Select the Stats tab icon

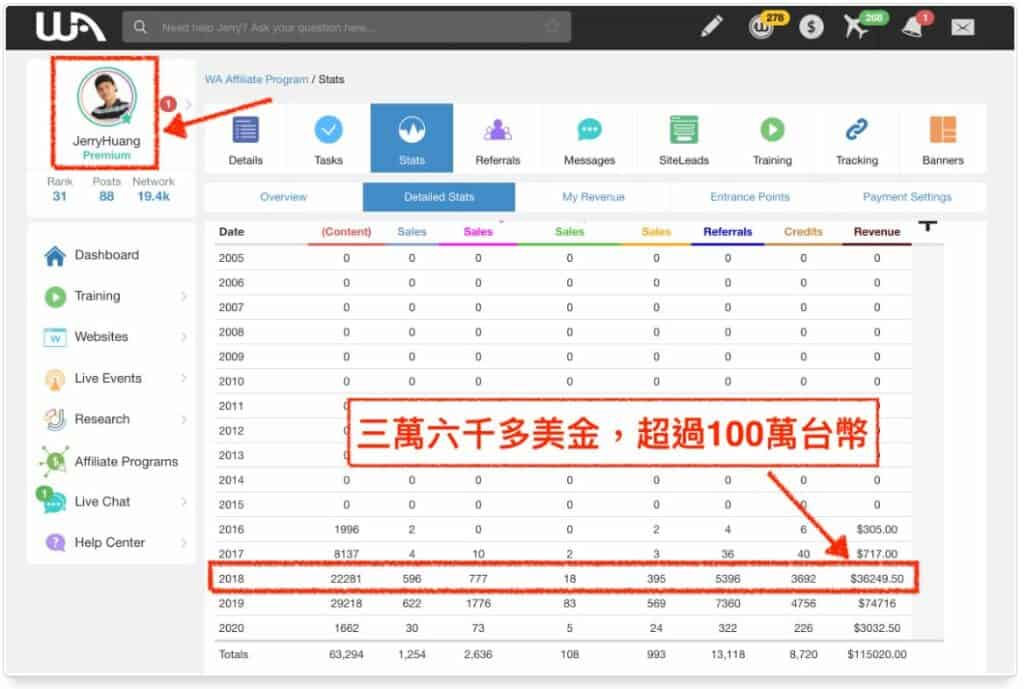412,129
